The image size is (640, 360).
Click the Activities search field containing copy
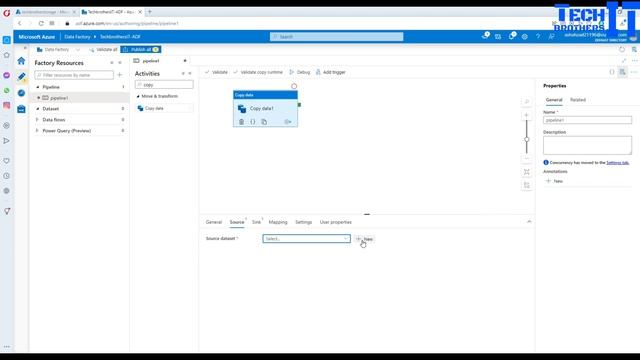click(164, 85)
